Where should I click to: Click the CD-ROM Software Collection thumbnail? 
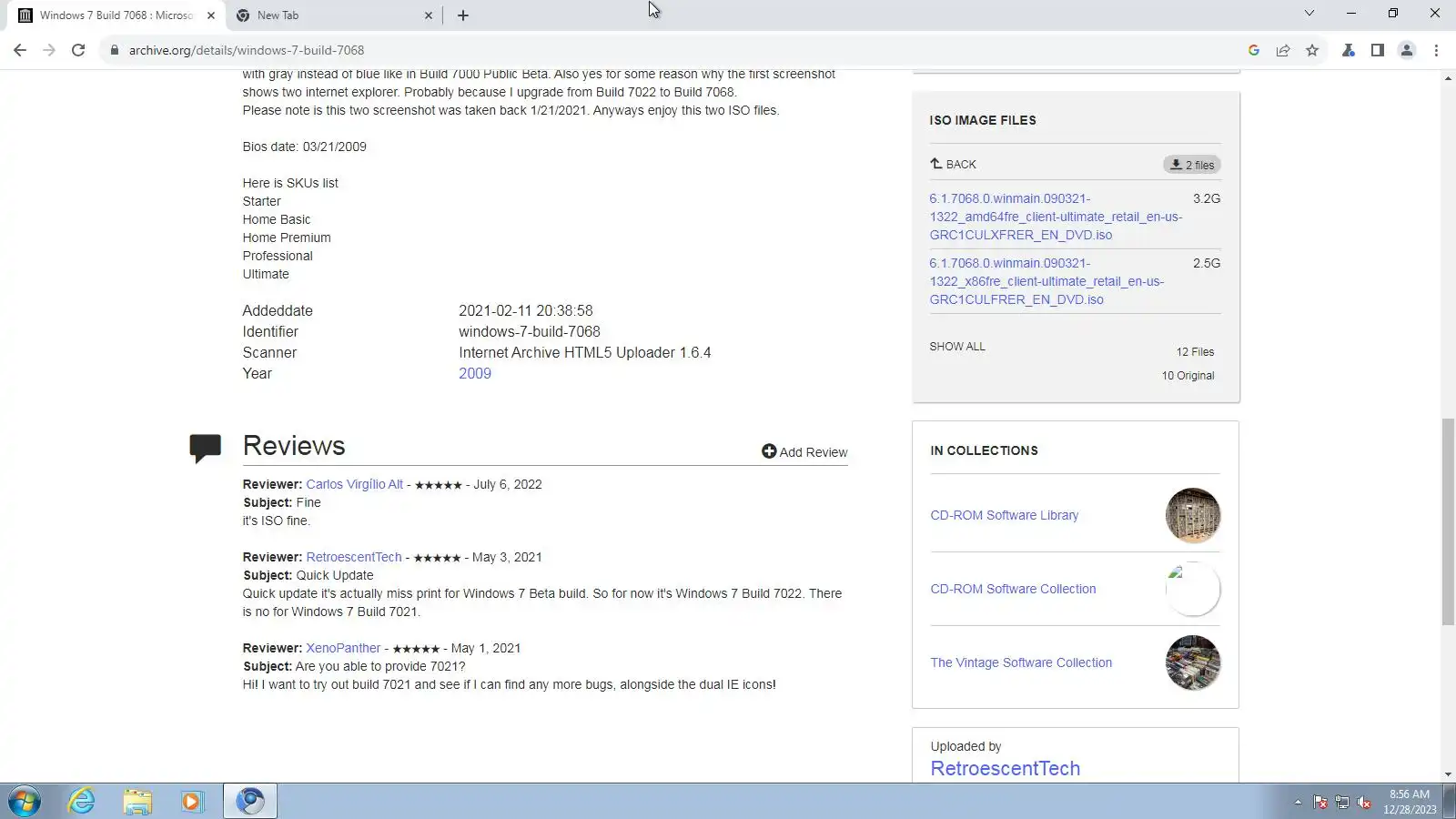[x=1193, y=590]
